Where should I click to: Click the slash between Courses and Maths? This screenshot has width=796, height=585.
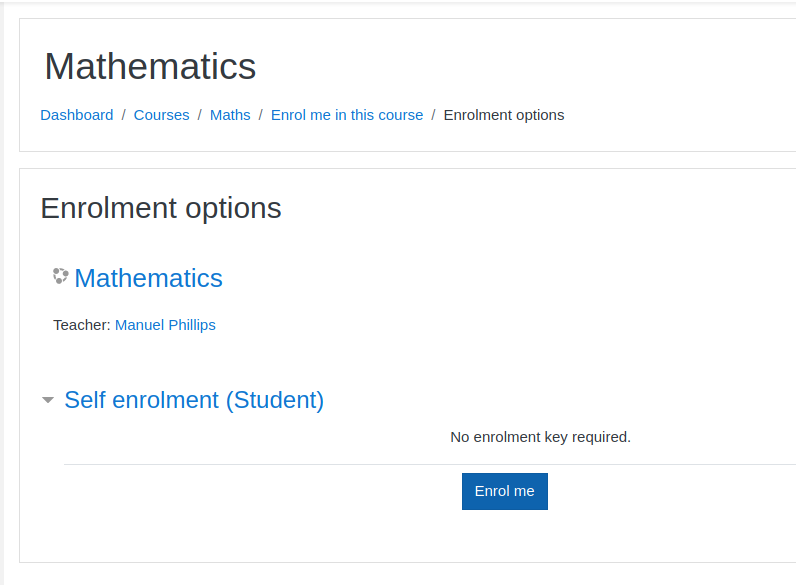coord(200,115)
